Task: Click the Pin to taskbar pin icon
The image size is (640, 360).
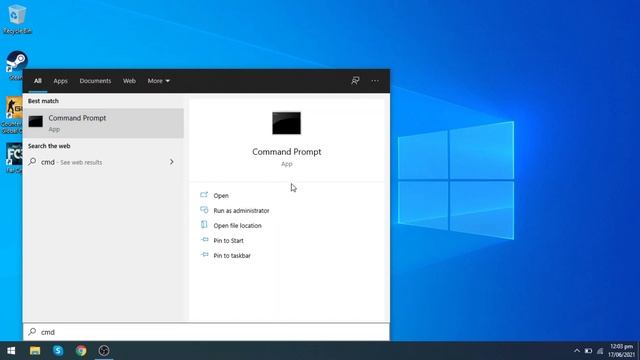Action: click(x=204, y=255)
